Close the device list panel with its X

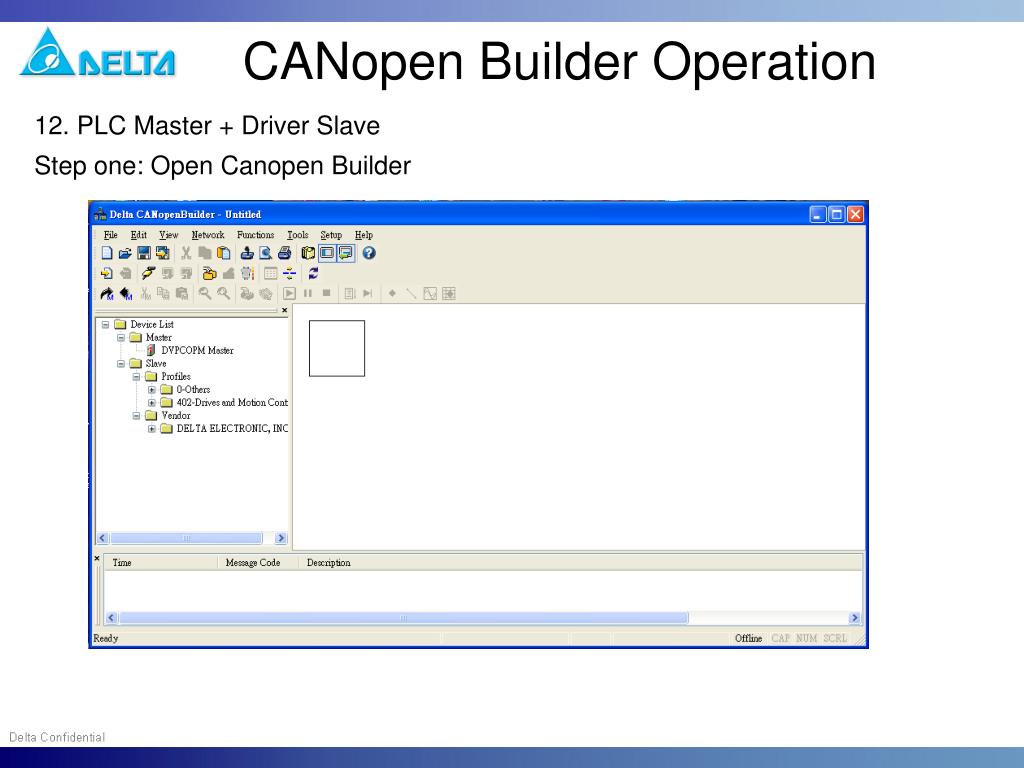click(x=284, y=311)
